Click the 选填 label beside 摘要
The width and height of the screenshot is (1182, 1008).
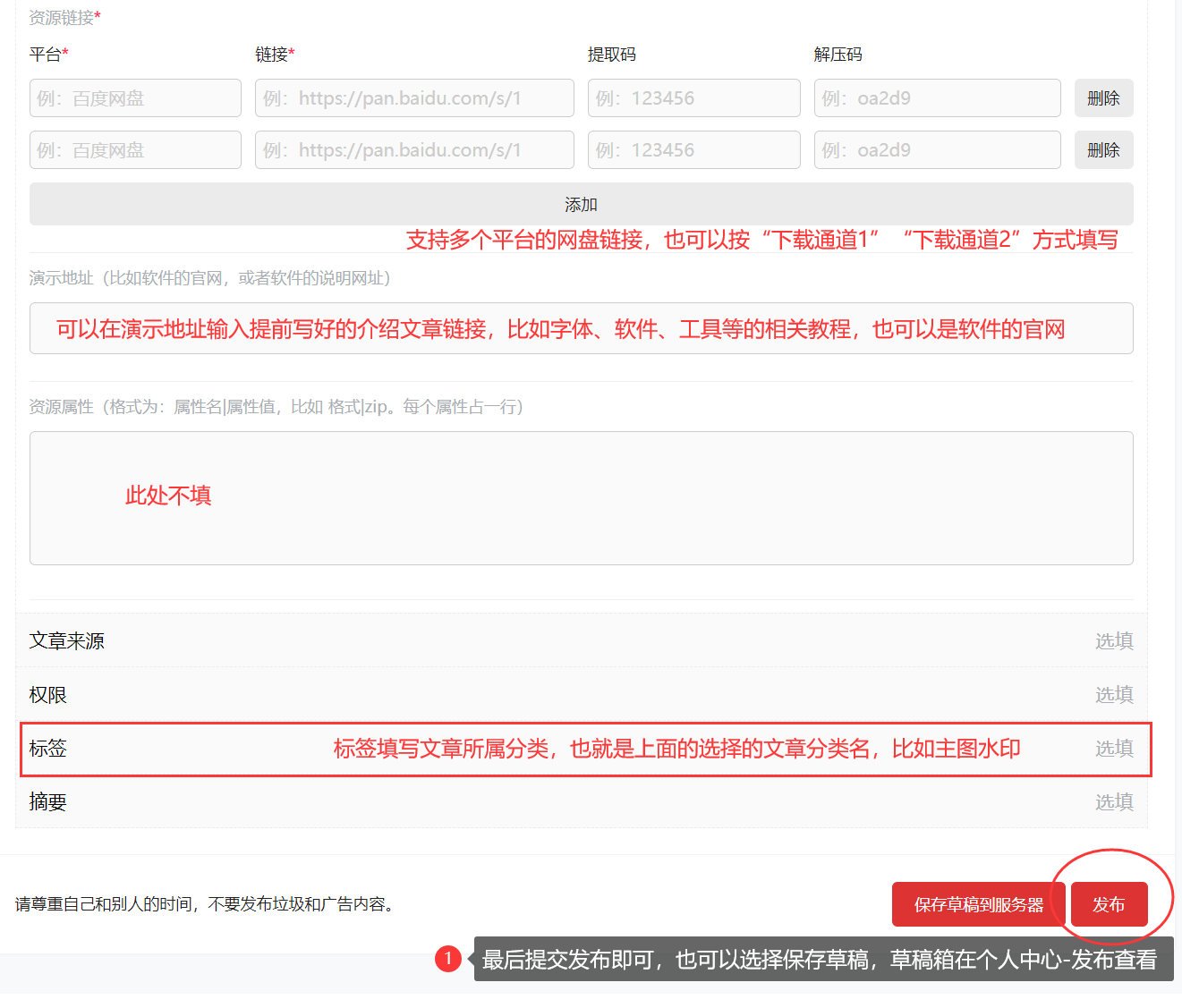coord(1114,802)
